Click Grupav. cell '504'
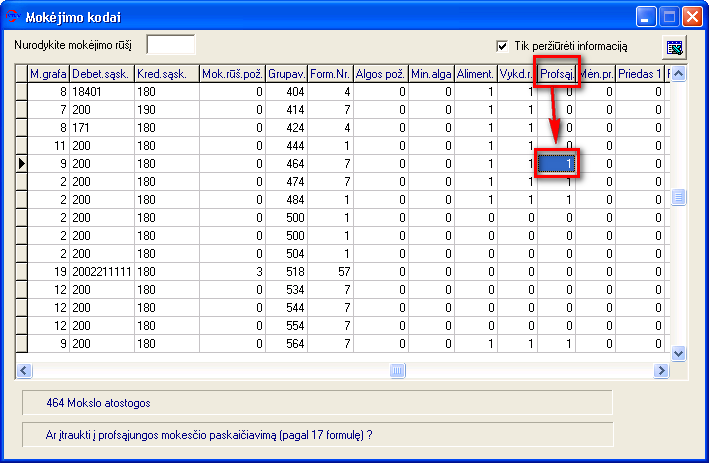The image size is (709, 463). click(x=287, y=254)
